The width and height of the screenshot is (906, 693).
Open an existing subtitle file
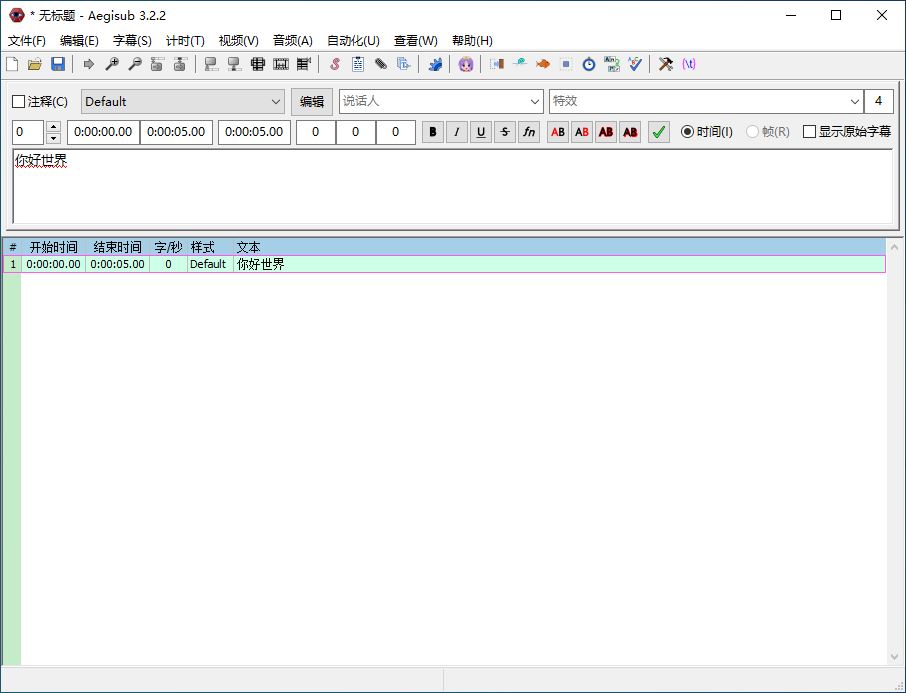pyautogui.click(x=34, y=64)
